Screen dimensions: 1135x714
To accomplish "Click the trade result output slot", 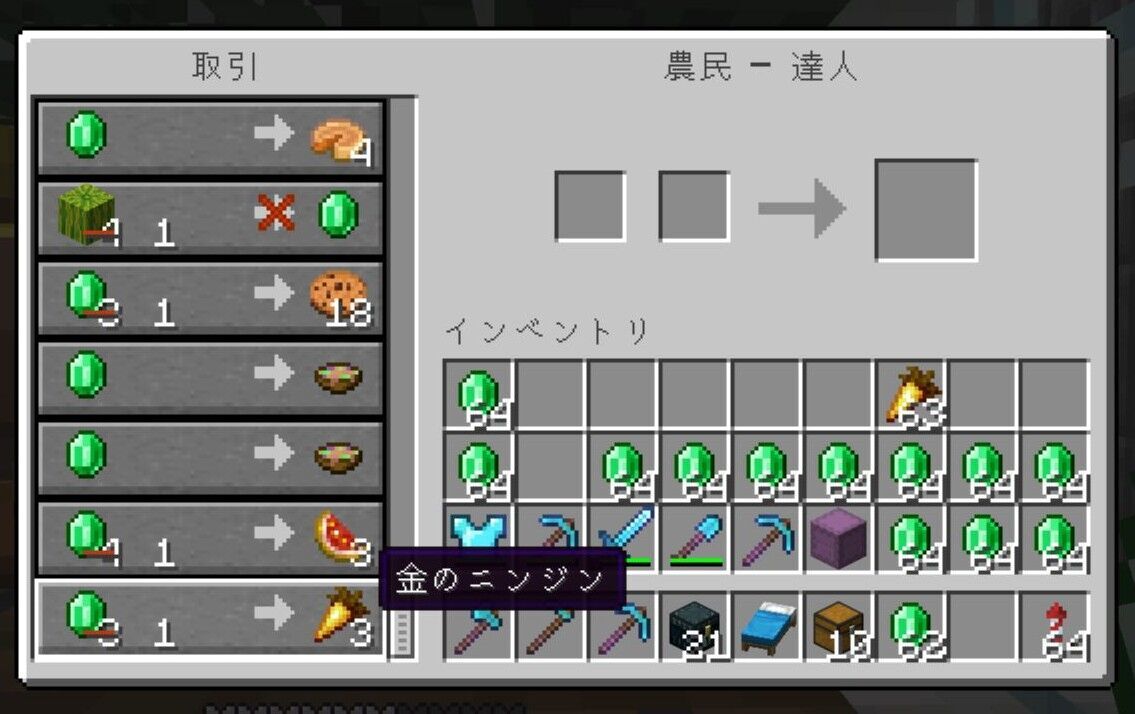I will pos(927,210).
